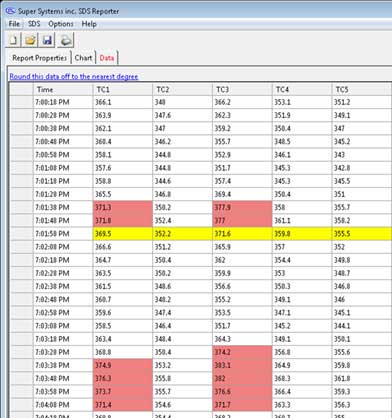The image size is (392, 418).
Task: Click the Time column header
Action: pos(63,89)
